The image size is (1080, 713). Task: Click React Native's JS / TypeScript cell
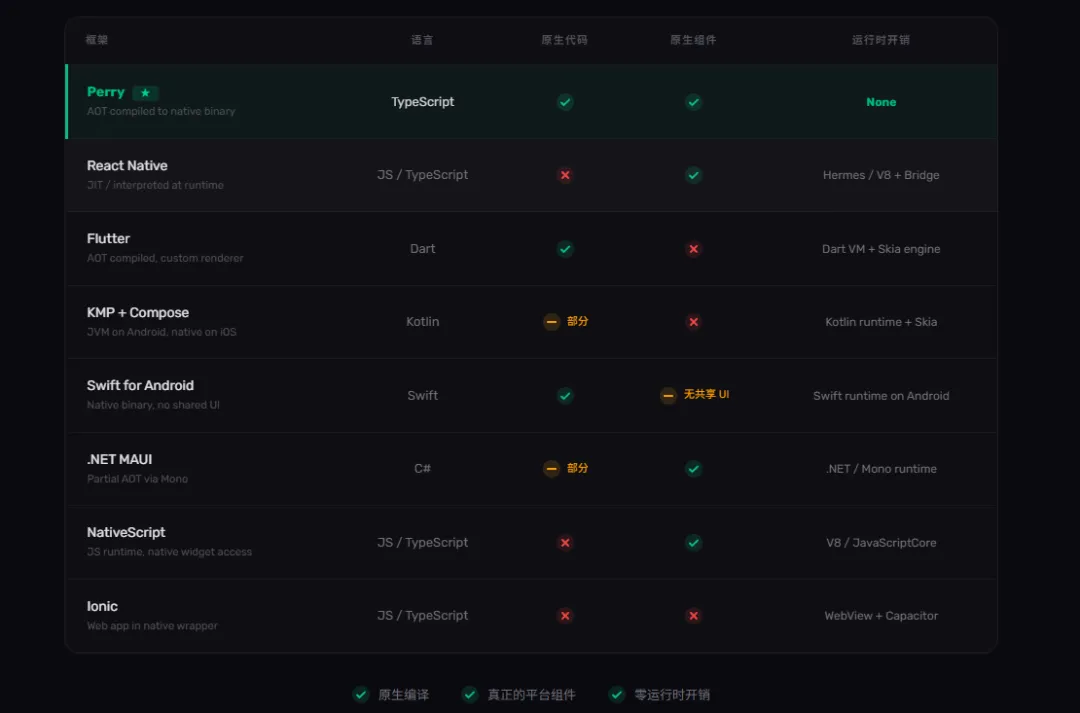[x=422, y=175]
